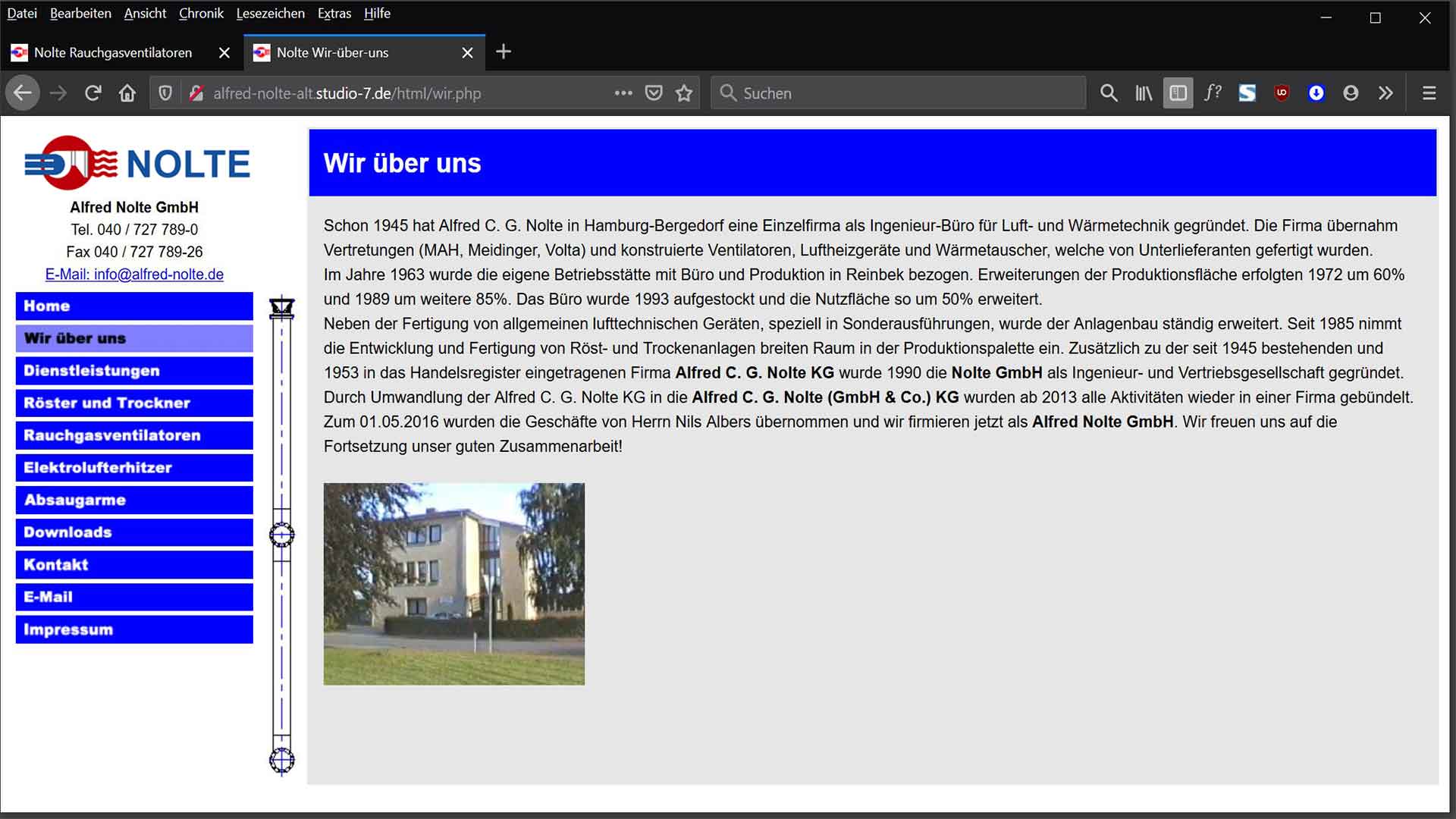Open page actions three-dots menu
Viewport: 1456px width, 819px height.
(623, 93)
